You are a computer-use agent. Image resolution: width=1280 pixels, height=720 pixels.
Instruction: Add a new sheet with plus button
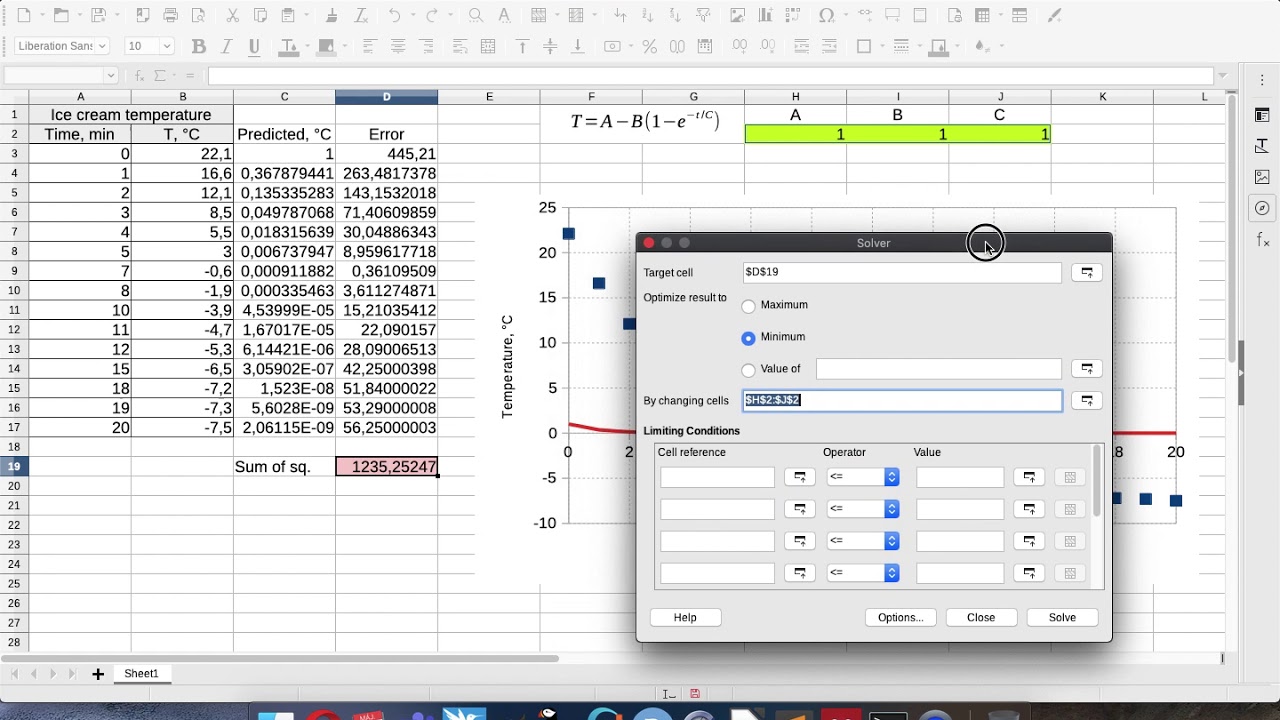[98, 674]
